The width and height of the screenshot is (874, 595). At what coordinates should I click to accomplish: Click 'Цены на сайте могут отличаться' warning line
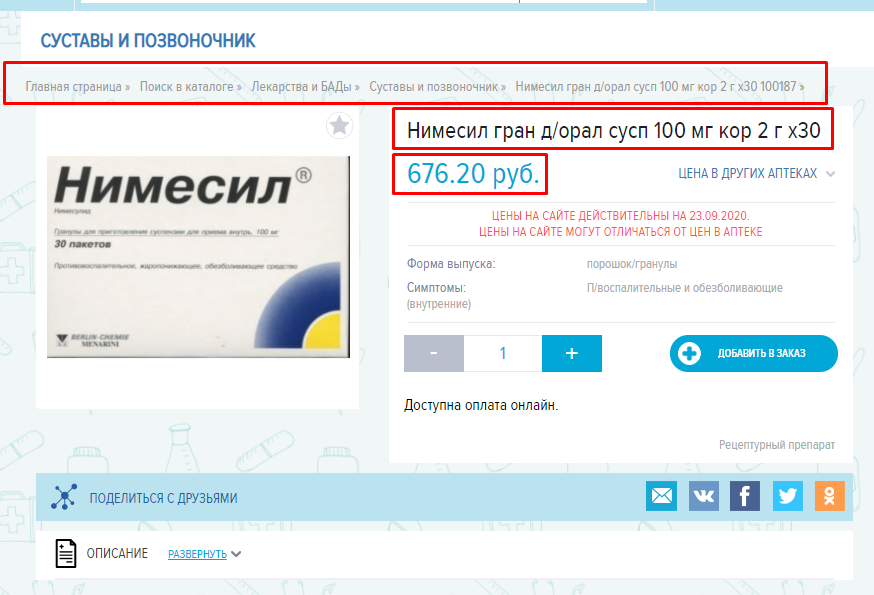pos(620,232)
